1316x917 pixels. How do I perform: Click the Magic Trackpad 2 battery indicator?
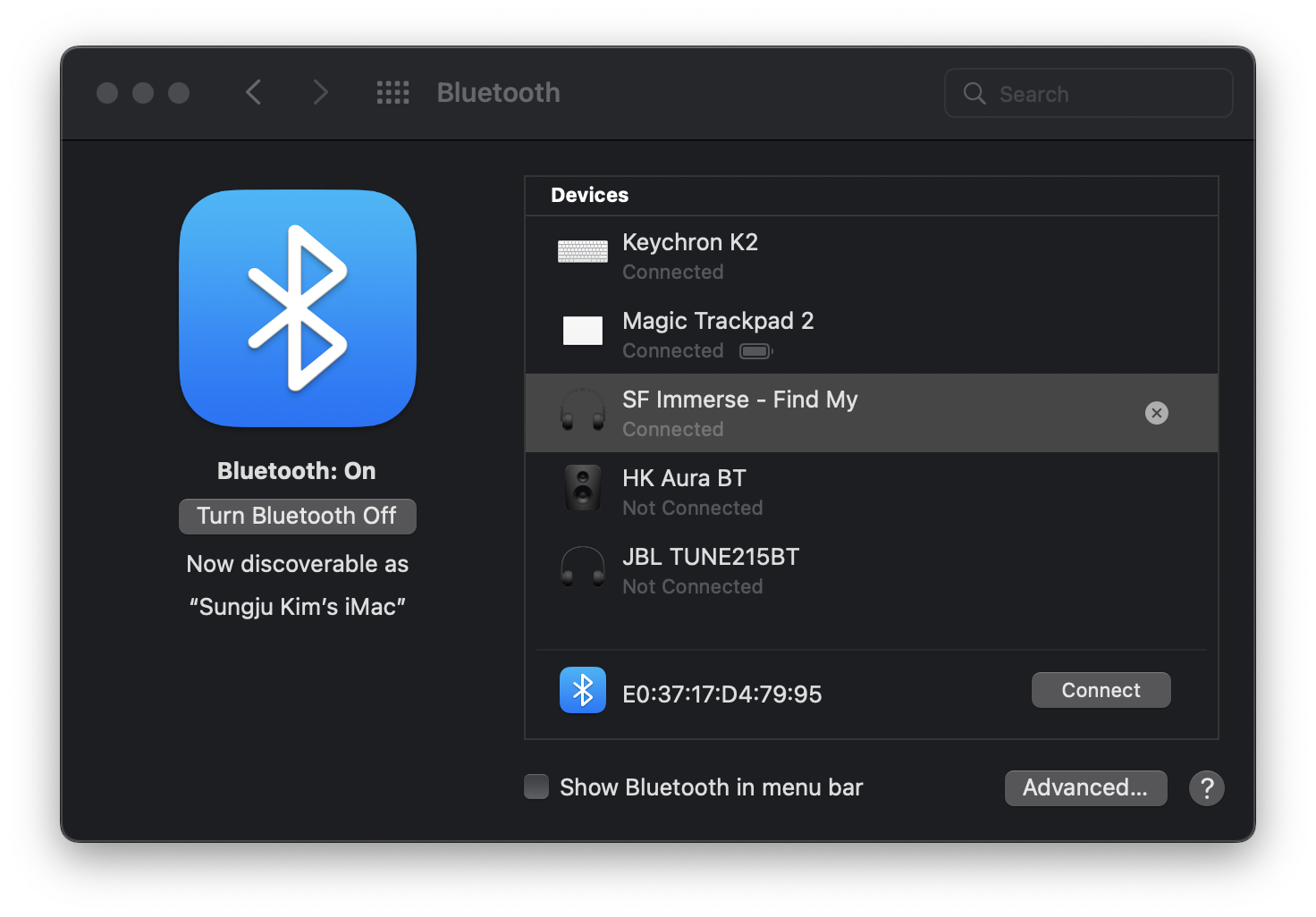pos(755,351)
